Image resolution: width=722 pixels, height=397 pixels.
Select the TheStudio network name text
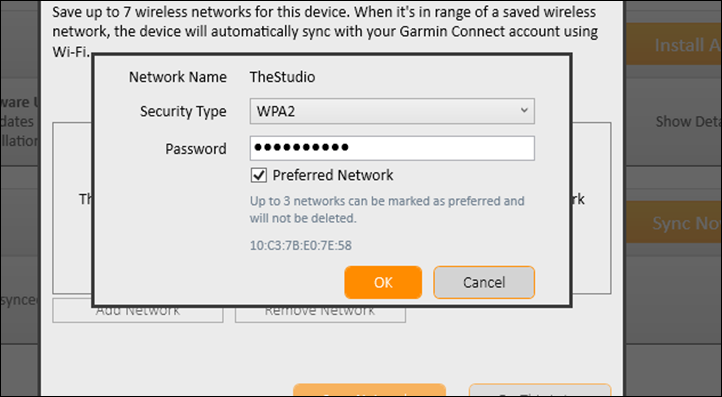[x=282, y=77]
